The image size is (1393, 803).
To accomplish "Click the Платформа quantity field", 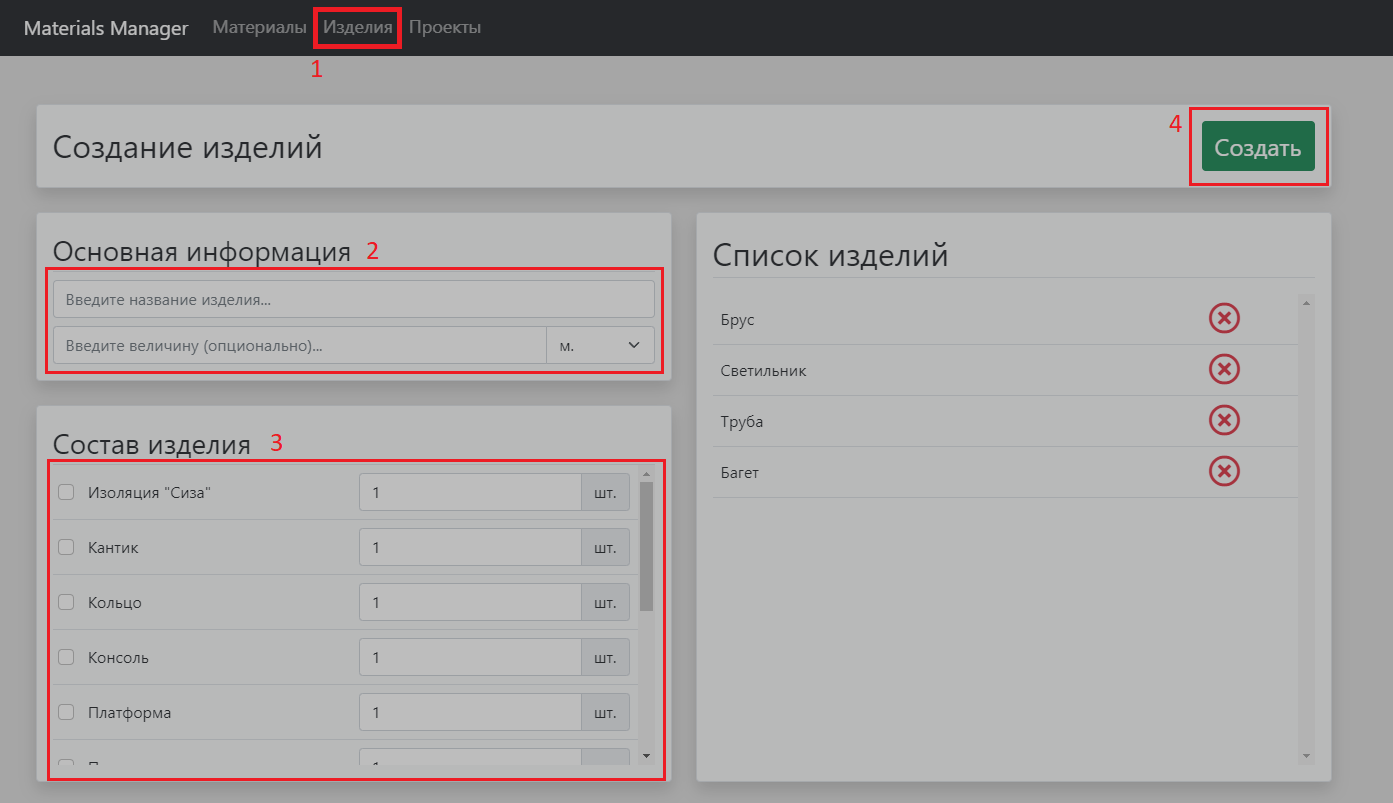I will (470, 712).
